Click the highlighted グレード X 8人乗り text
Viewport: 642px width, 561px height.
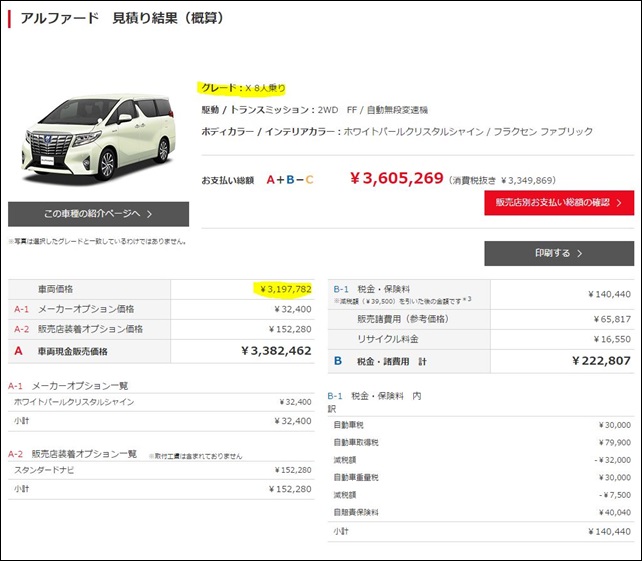coord(243,88)
